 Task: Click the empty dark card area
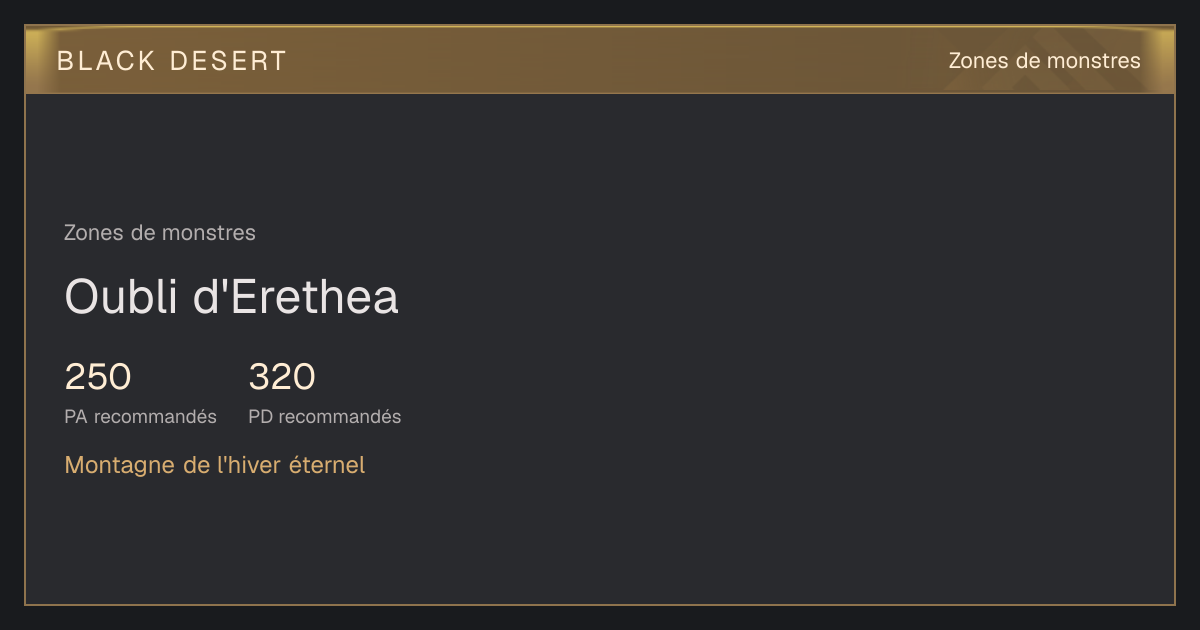tap(780, 350)
